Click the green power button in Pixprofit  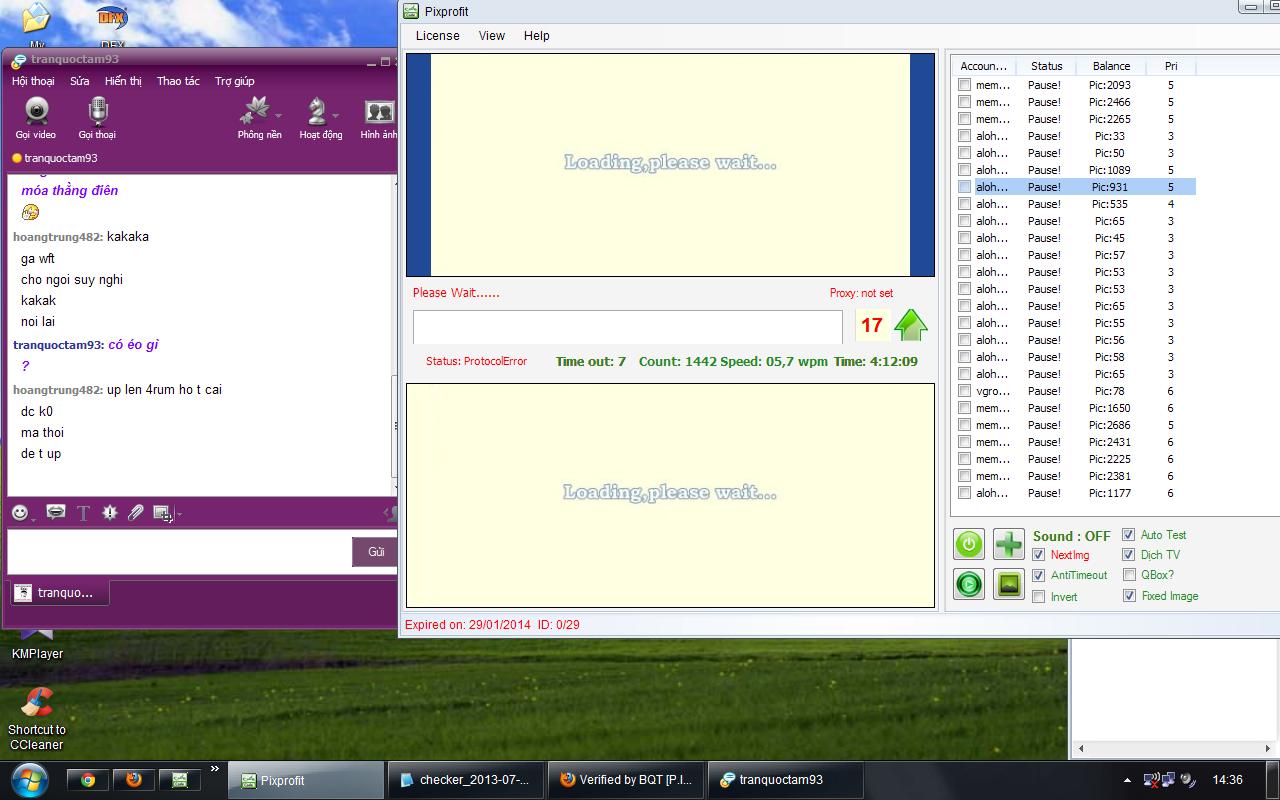[x=968, y=544]
